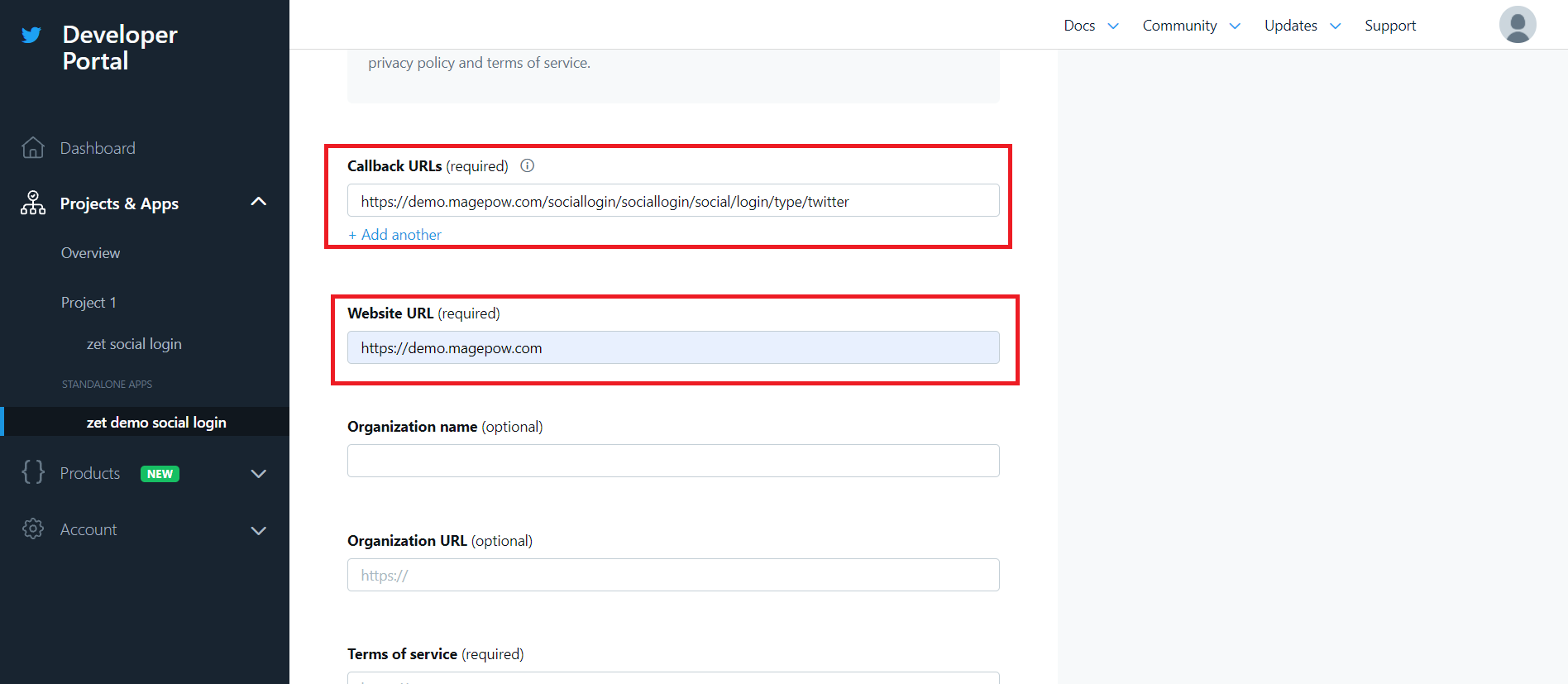Screen dimensions: 1568x684
Task: Select Project 1 in the sidebar
Action: click(88, 303)
